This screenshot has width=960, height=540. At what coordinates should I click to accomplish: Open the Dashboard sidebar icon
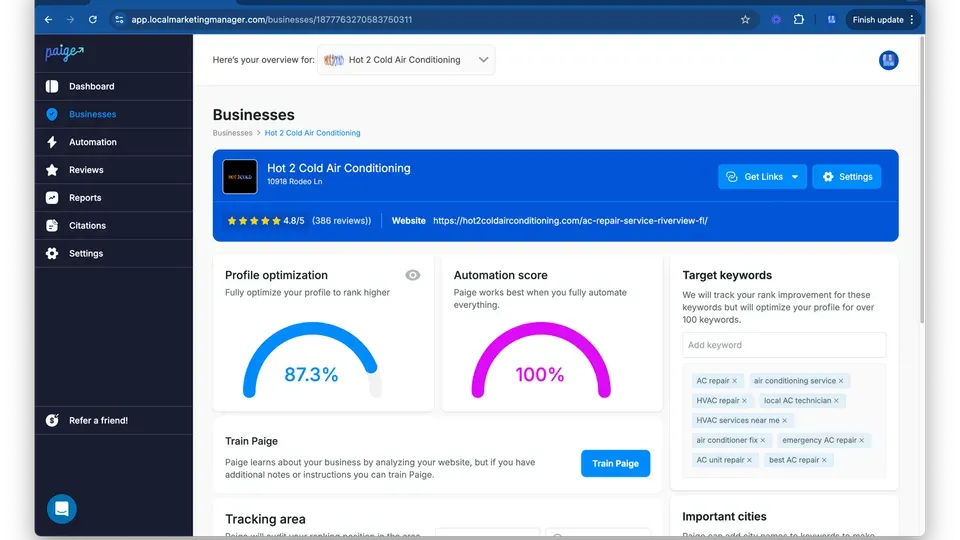point(52,86)
